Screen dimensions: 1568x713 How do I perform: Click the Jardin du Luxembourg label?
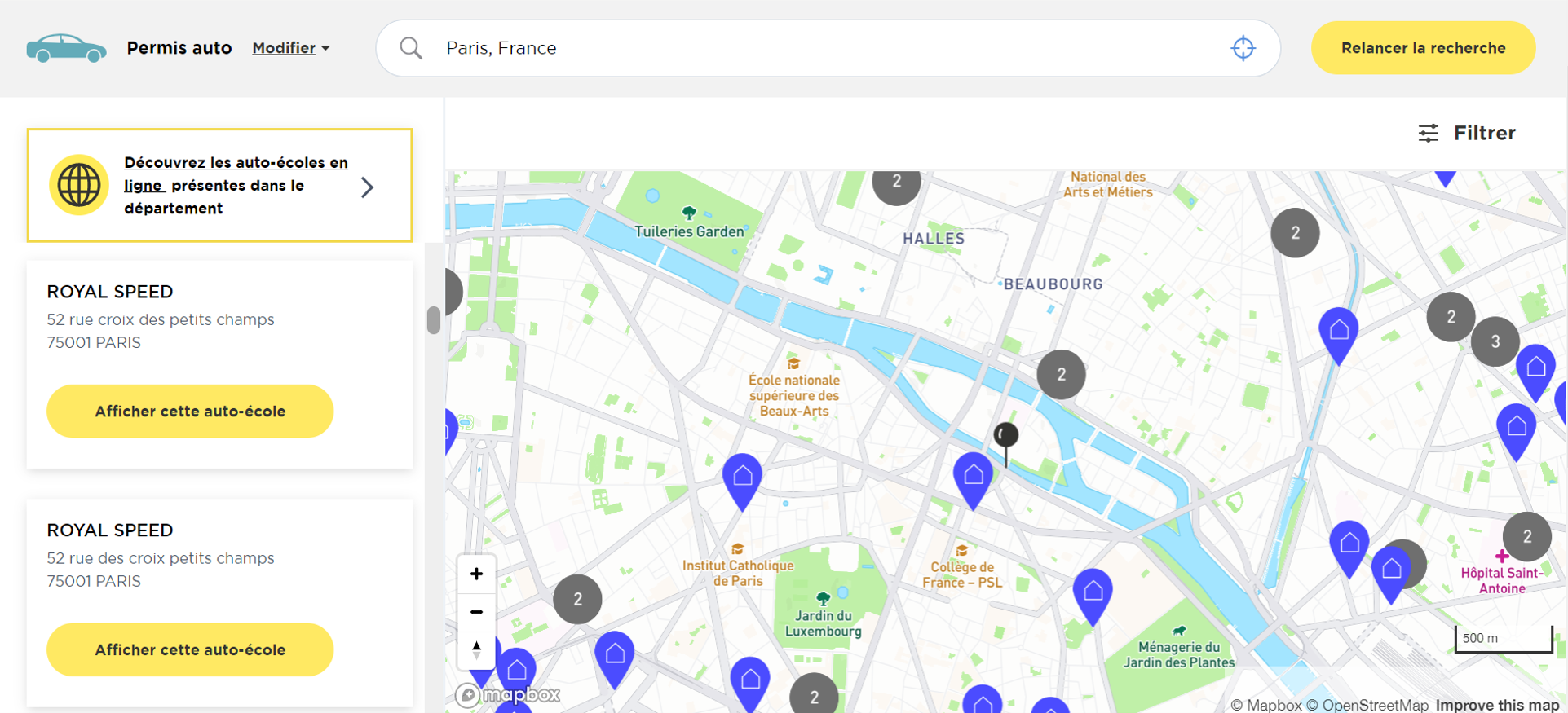824,623
